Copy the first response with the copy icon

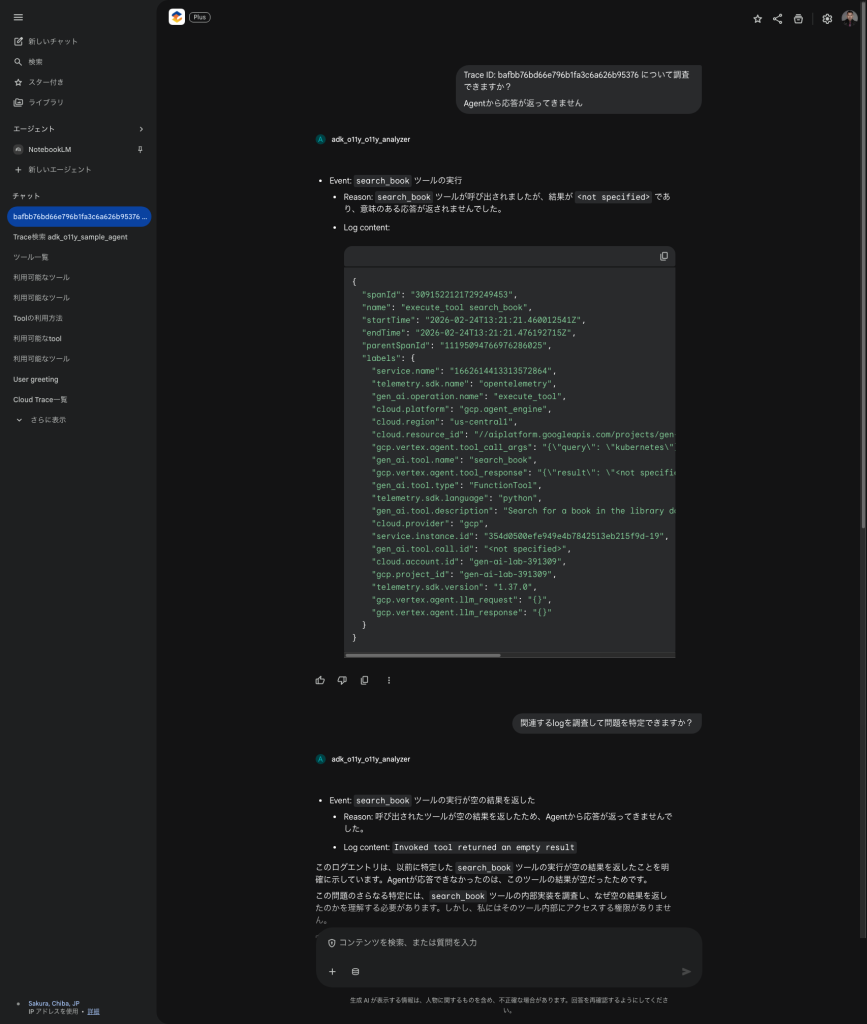pos(364,680)
